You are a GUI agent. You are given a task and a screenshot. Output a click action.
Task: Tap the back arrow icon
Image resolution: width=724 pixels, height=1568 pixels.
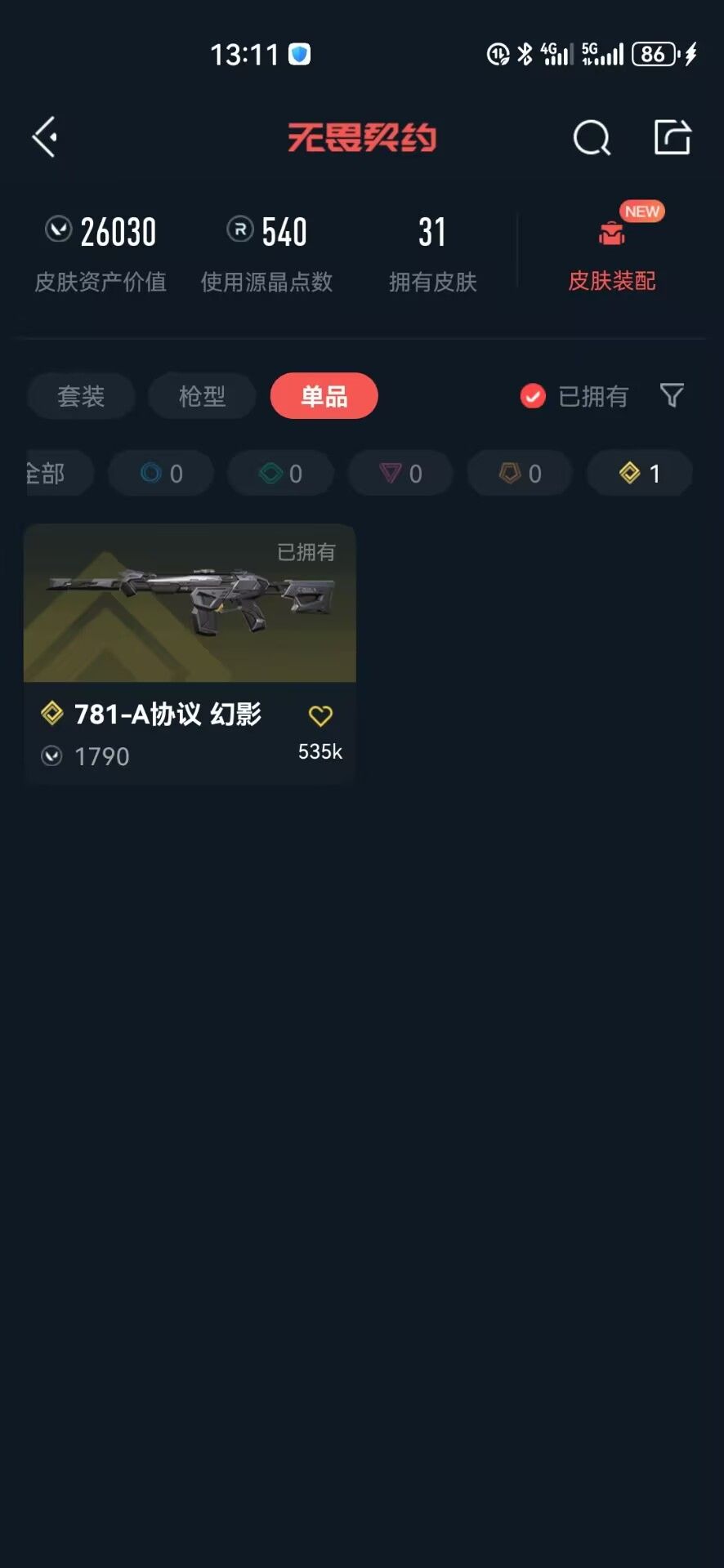[x=45, y=136]
